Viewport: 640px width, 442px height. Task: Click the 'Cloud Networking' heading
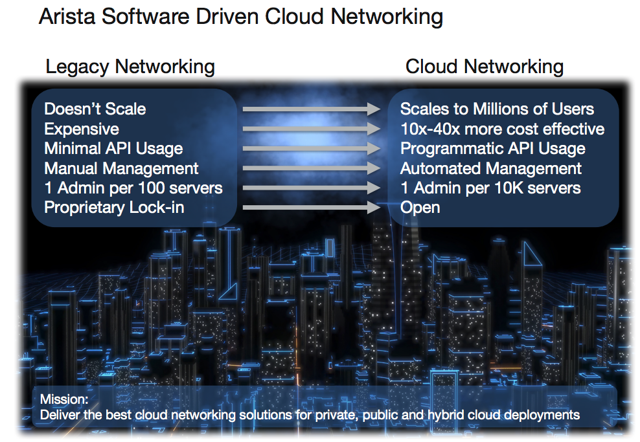click(484, 67)
